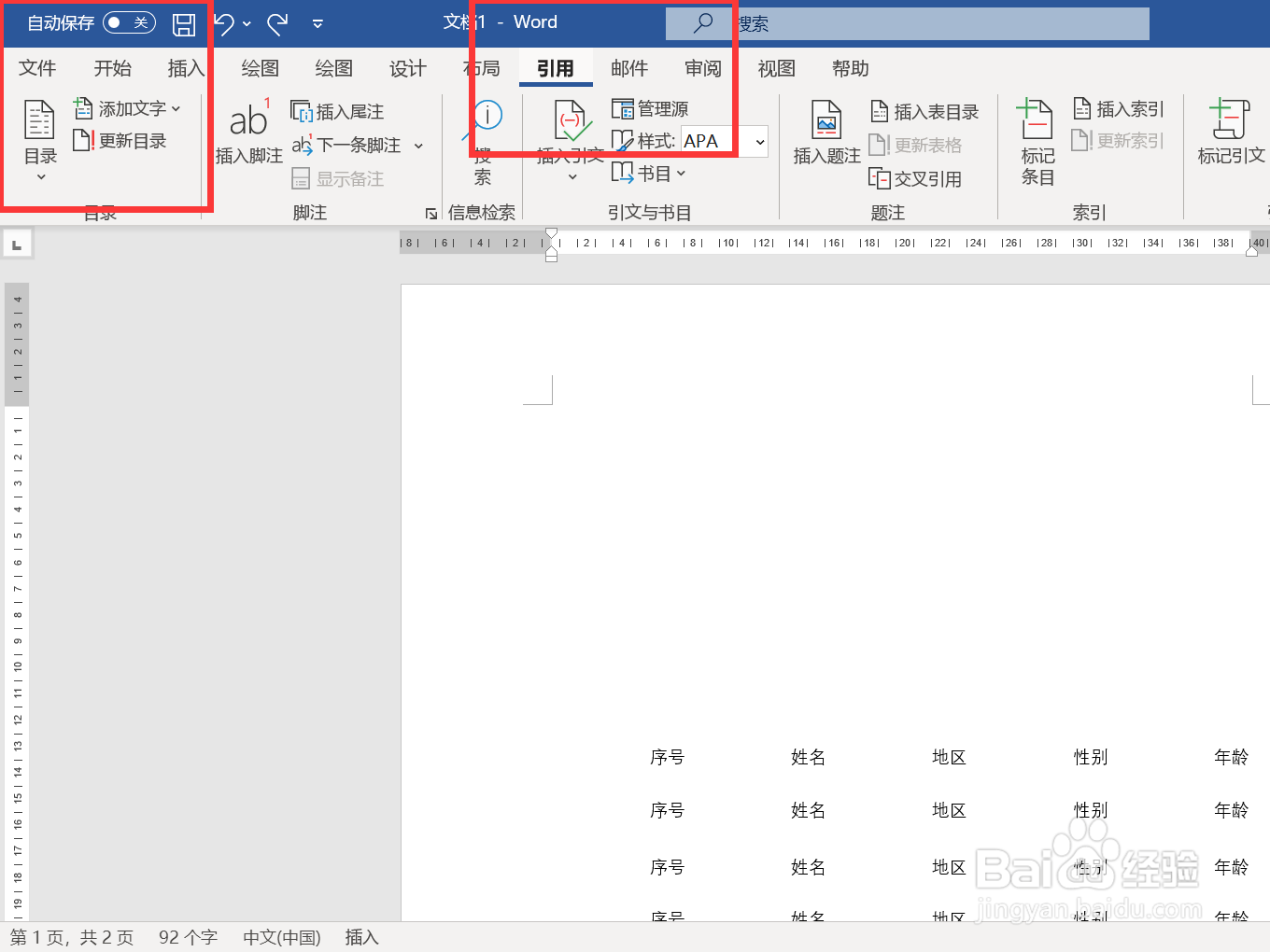Click 更新表格 (Update Table) in captions
Viewport: 1270px width, 952px height.
pos(916,146)
